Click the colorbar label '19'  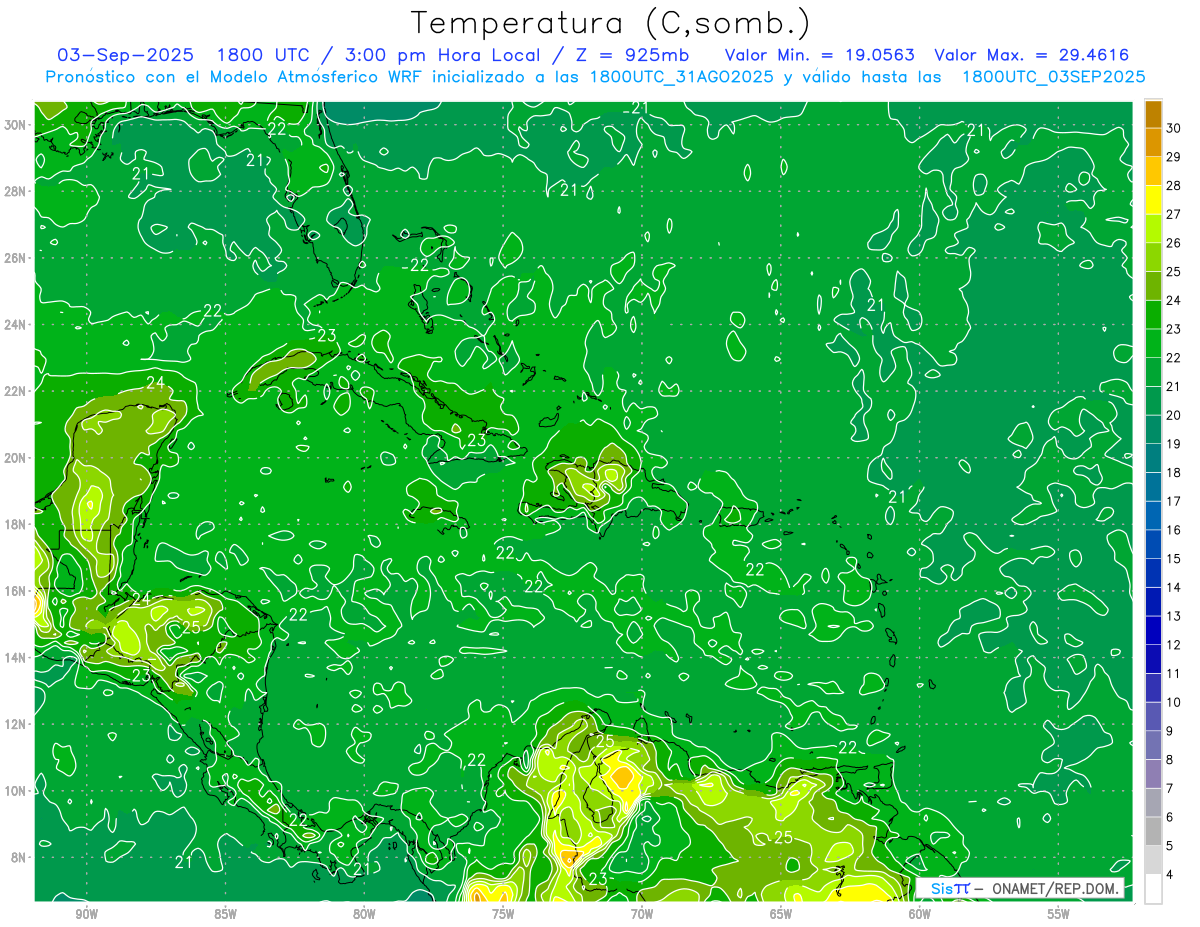1174,444
